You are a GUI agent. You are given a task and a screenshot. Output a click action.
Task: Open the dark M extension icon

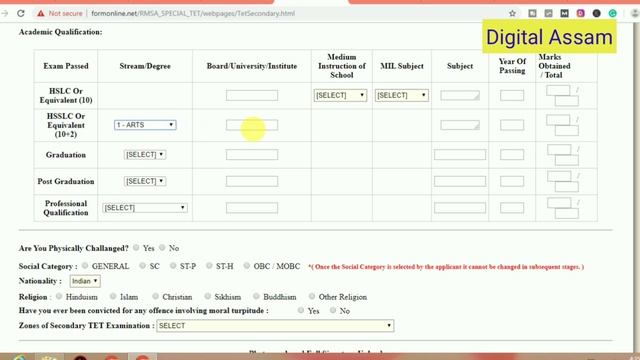tap(564, 13)
